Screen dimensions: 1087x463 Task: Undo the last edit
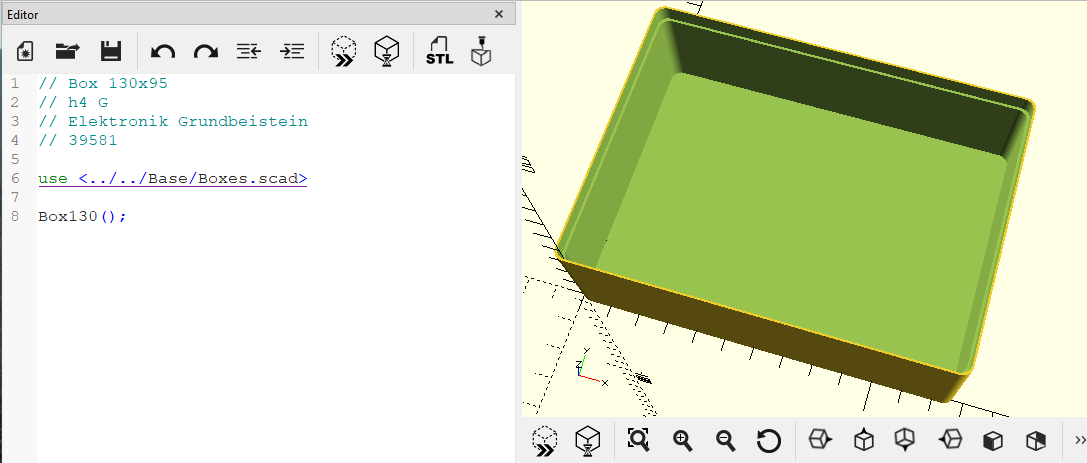coord(163,51)
